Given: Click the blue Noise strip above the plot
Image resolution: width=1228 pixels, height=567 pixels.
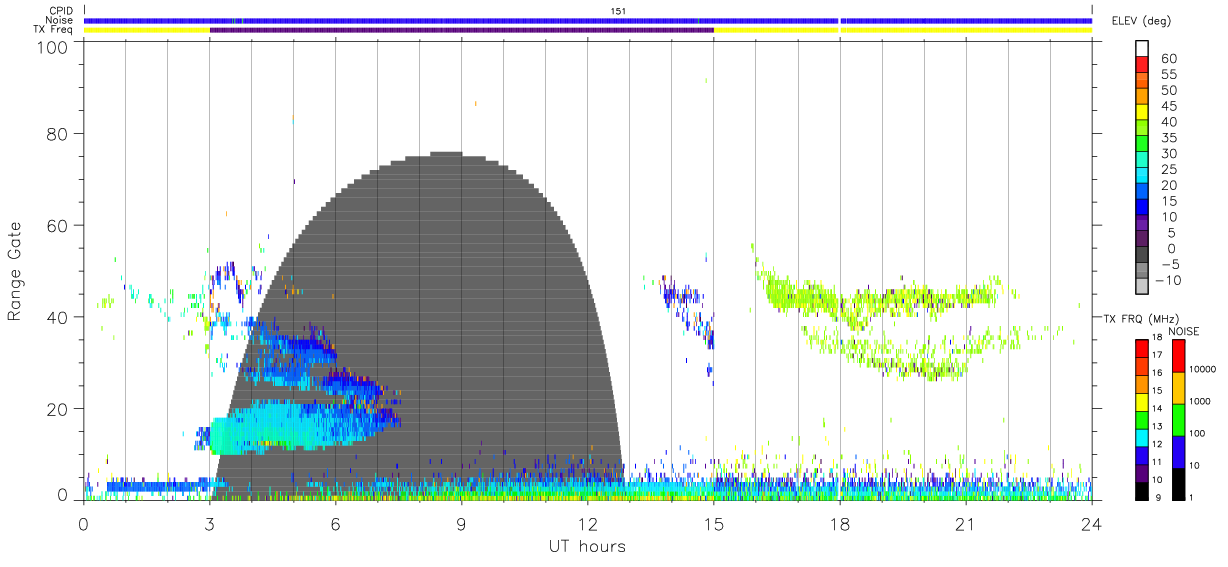Looking at the screenshot, I should pos(588,20).
